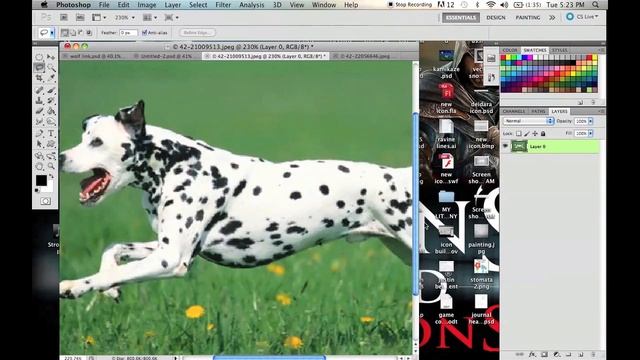The height and width of the screenshot is (360, 640).
Task: Switch to the Paths tab
Action: [538, 111]
